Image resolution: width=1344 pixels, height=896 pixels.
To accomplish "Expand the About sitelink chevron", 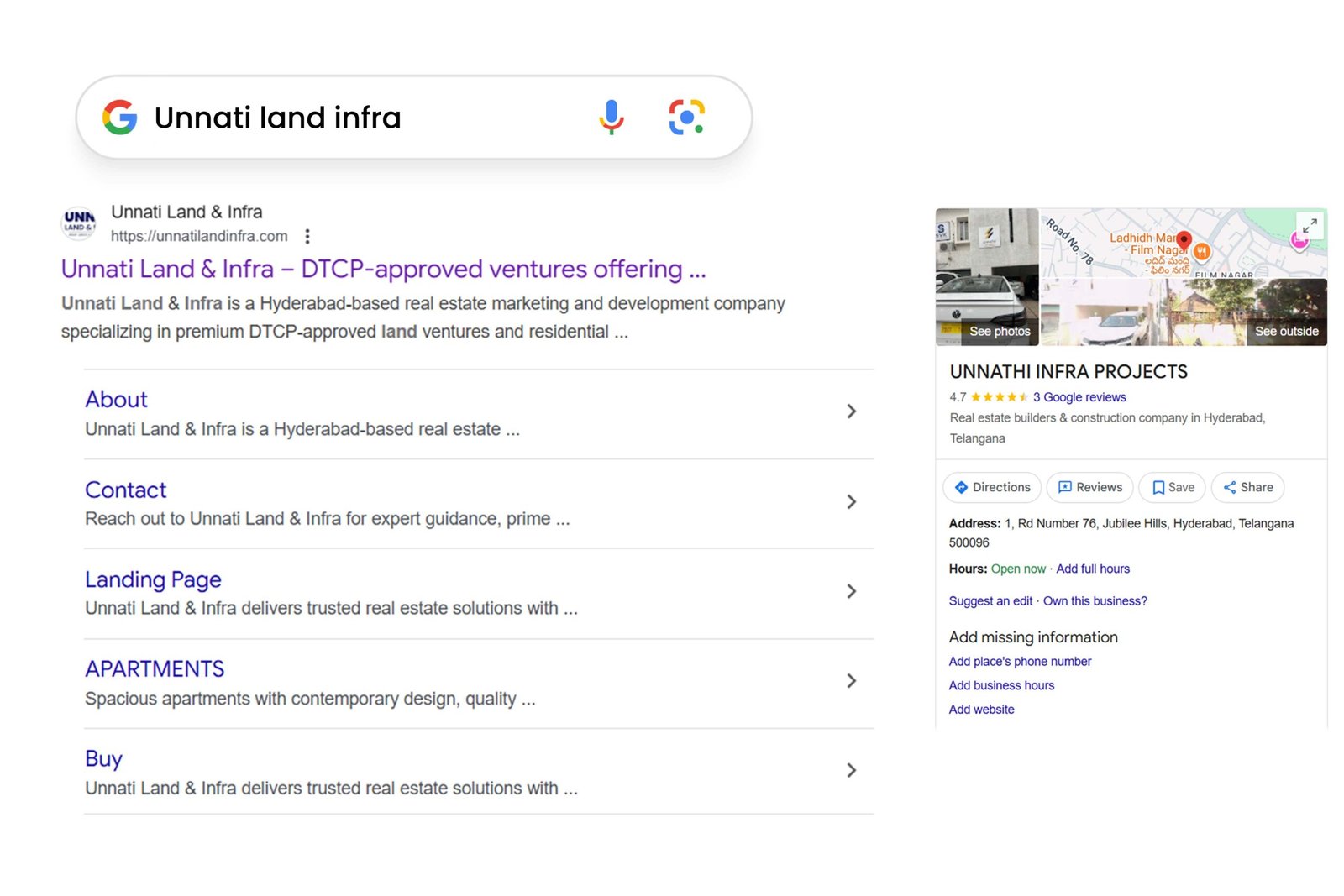I will point(851,411).
